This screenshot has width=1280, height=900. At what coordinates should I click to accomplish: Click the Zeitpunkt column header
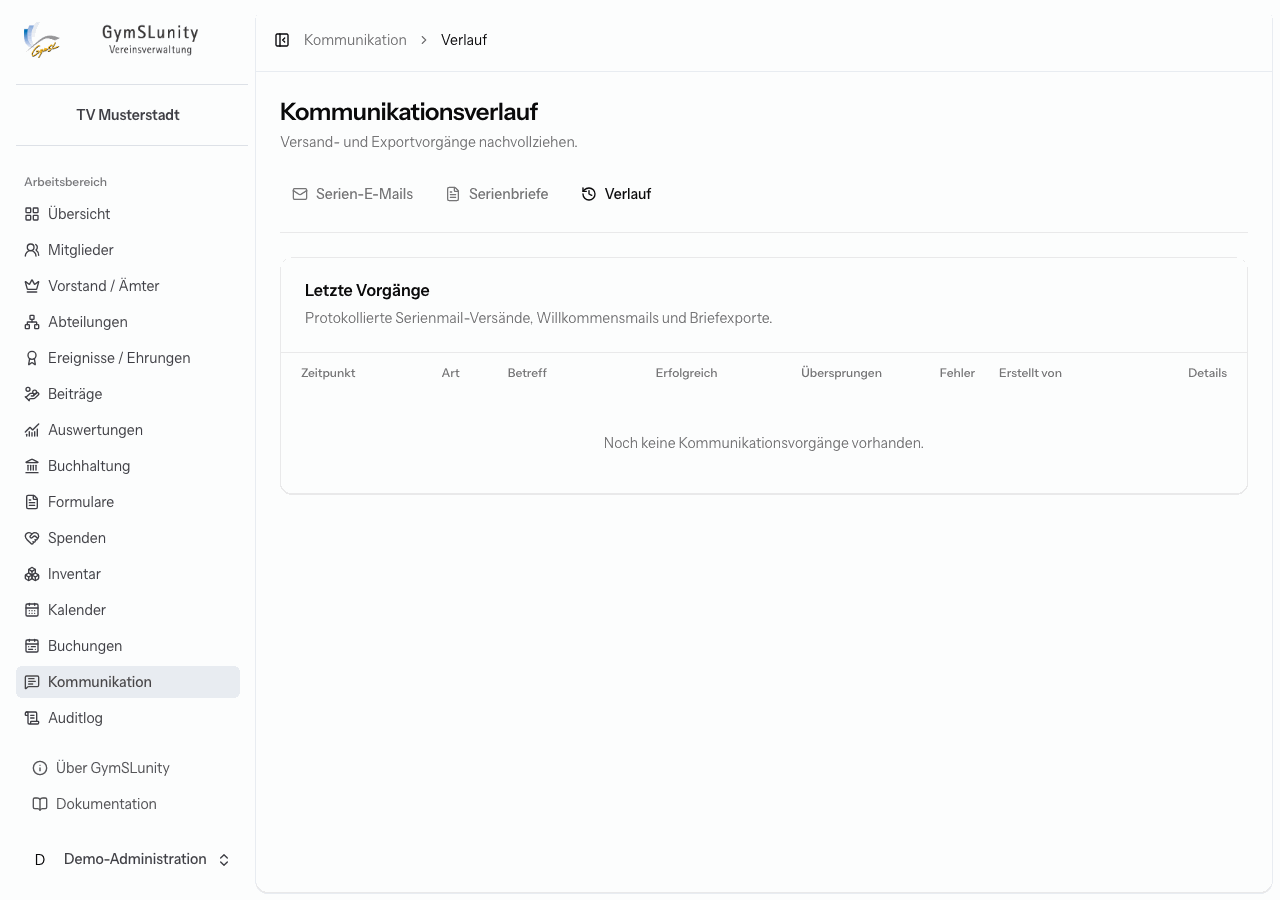click(x=328, y=373)
